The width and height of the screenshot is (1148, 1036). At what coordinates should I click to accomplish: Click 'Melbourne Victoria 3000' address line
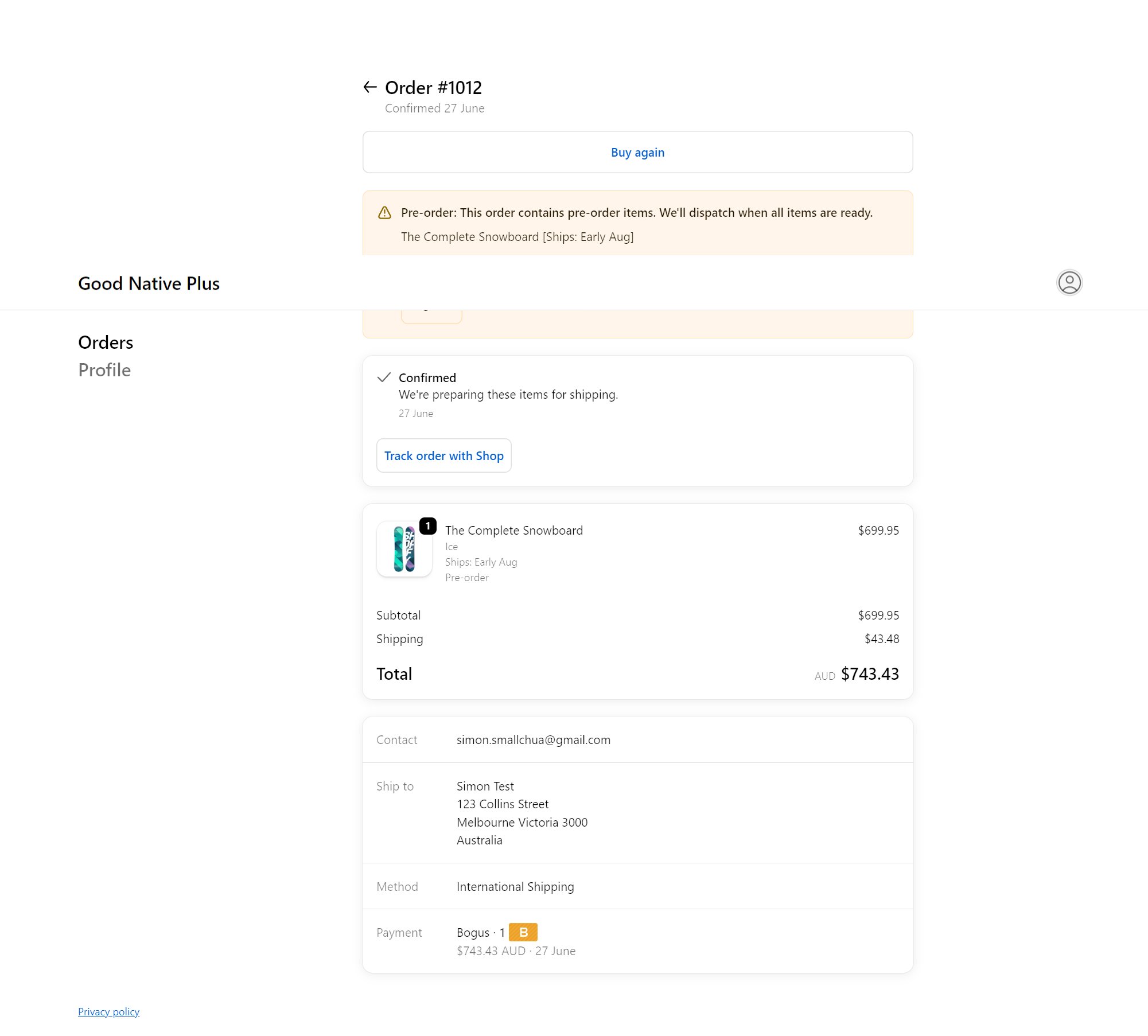(x=522, y=823)
